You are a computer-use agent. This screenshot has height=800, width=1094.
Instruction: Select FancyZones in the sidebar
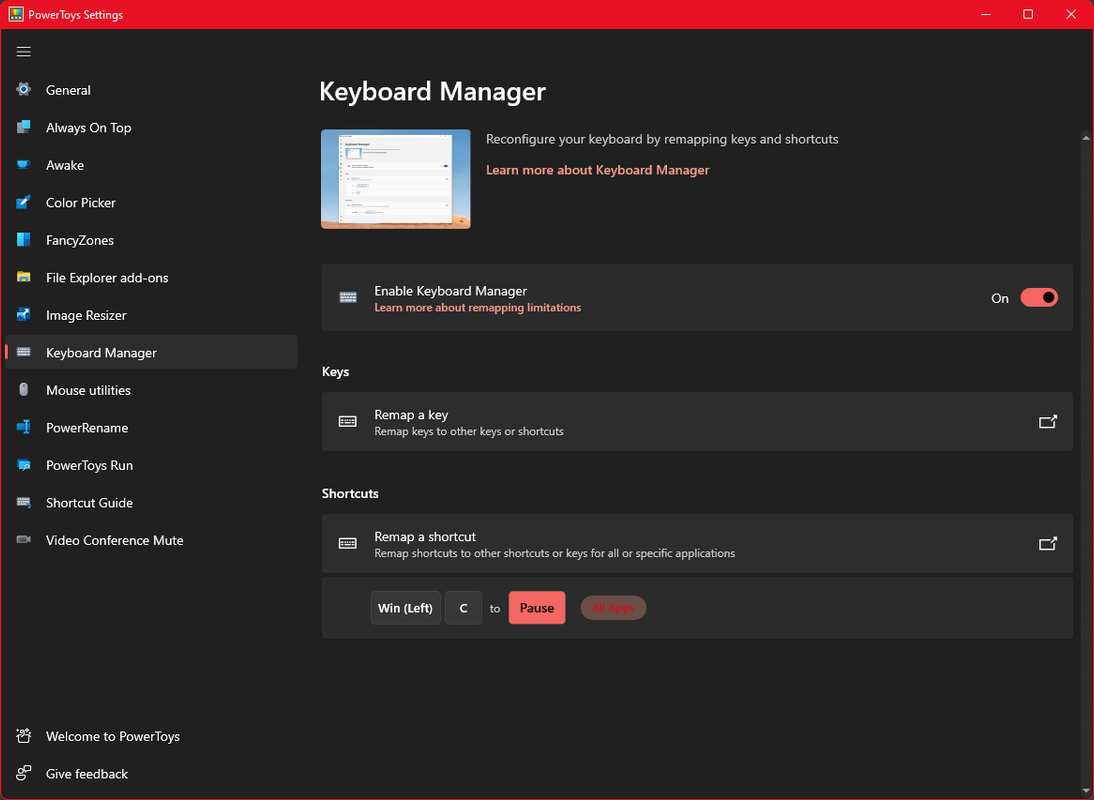tap(151, 241)
